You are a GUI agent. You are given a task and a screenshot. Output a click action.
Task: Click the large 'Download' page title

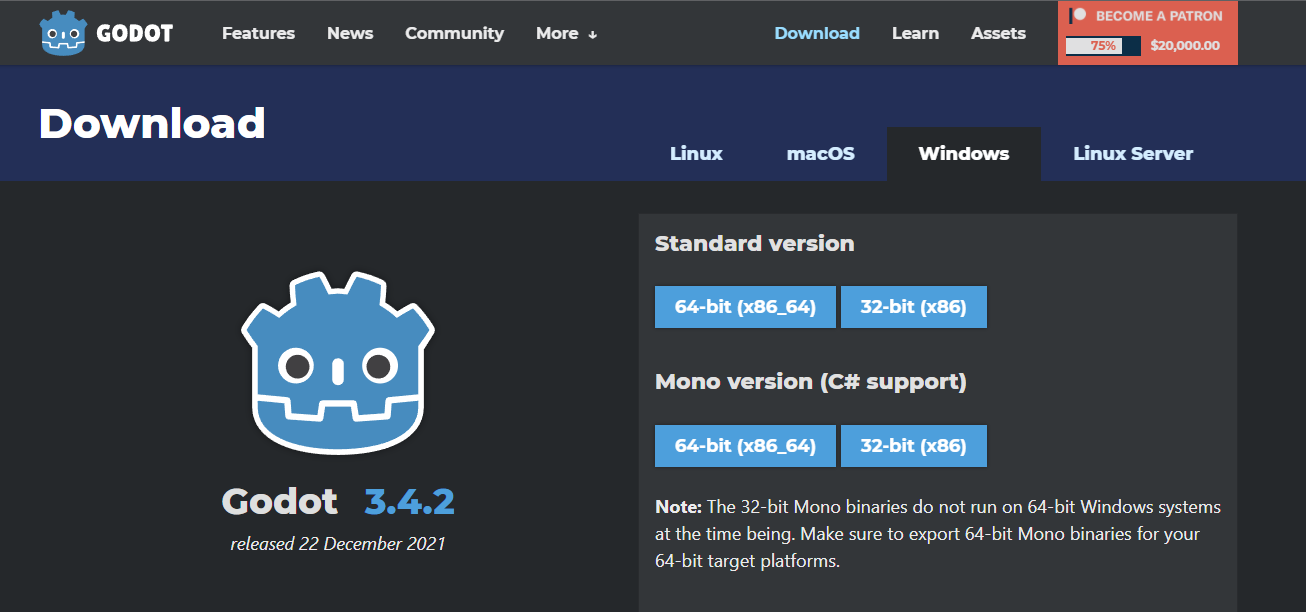(152, 124)
